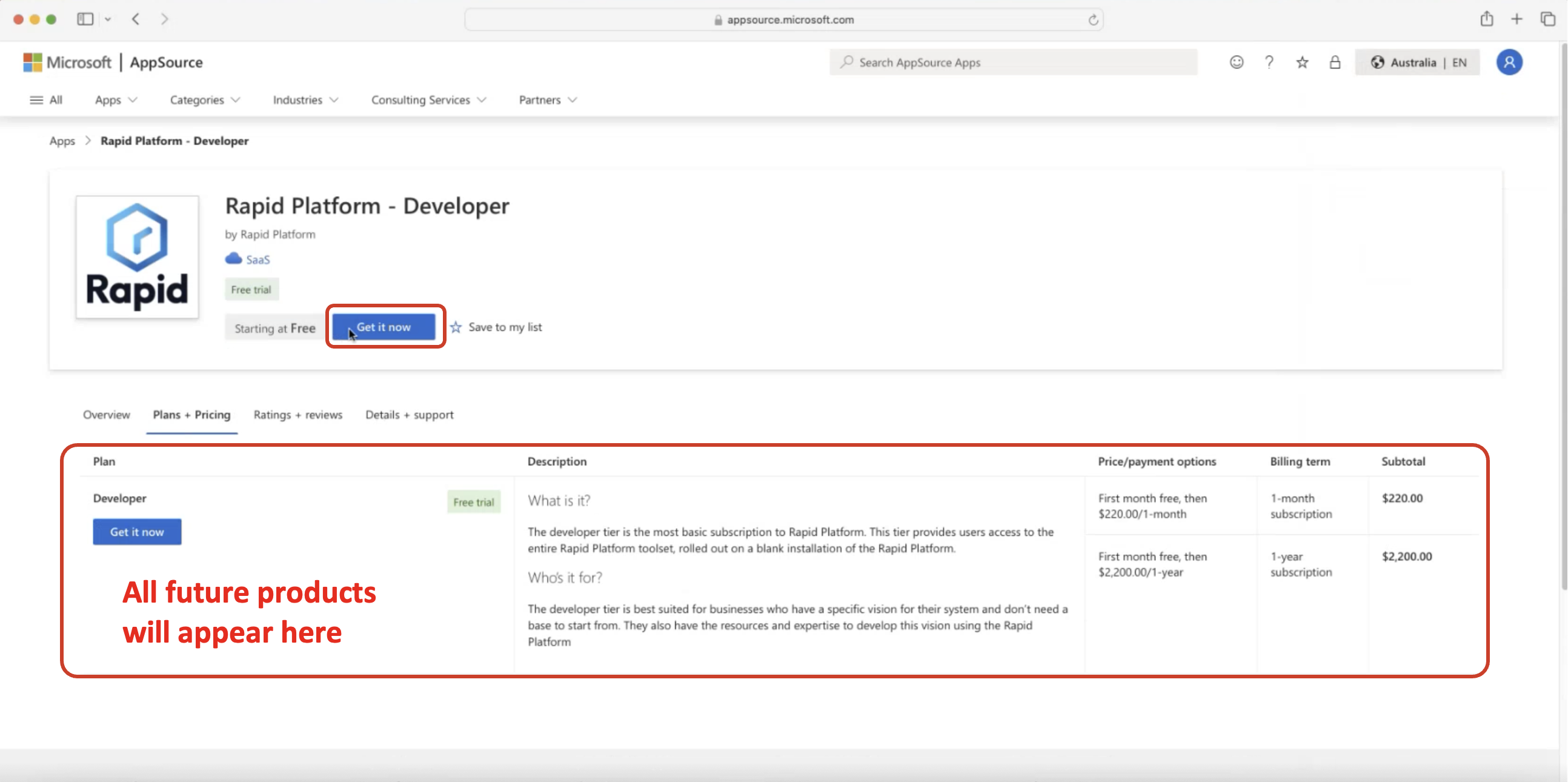Click the Rapid Platform SaaS icon
Image resolution: width=1568 pixels, height=782 pixels.
pyautogui.click(x=233, y=258)
